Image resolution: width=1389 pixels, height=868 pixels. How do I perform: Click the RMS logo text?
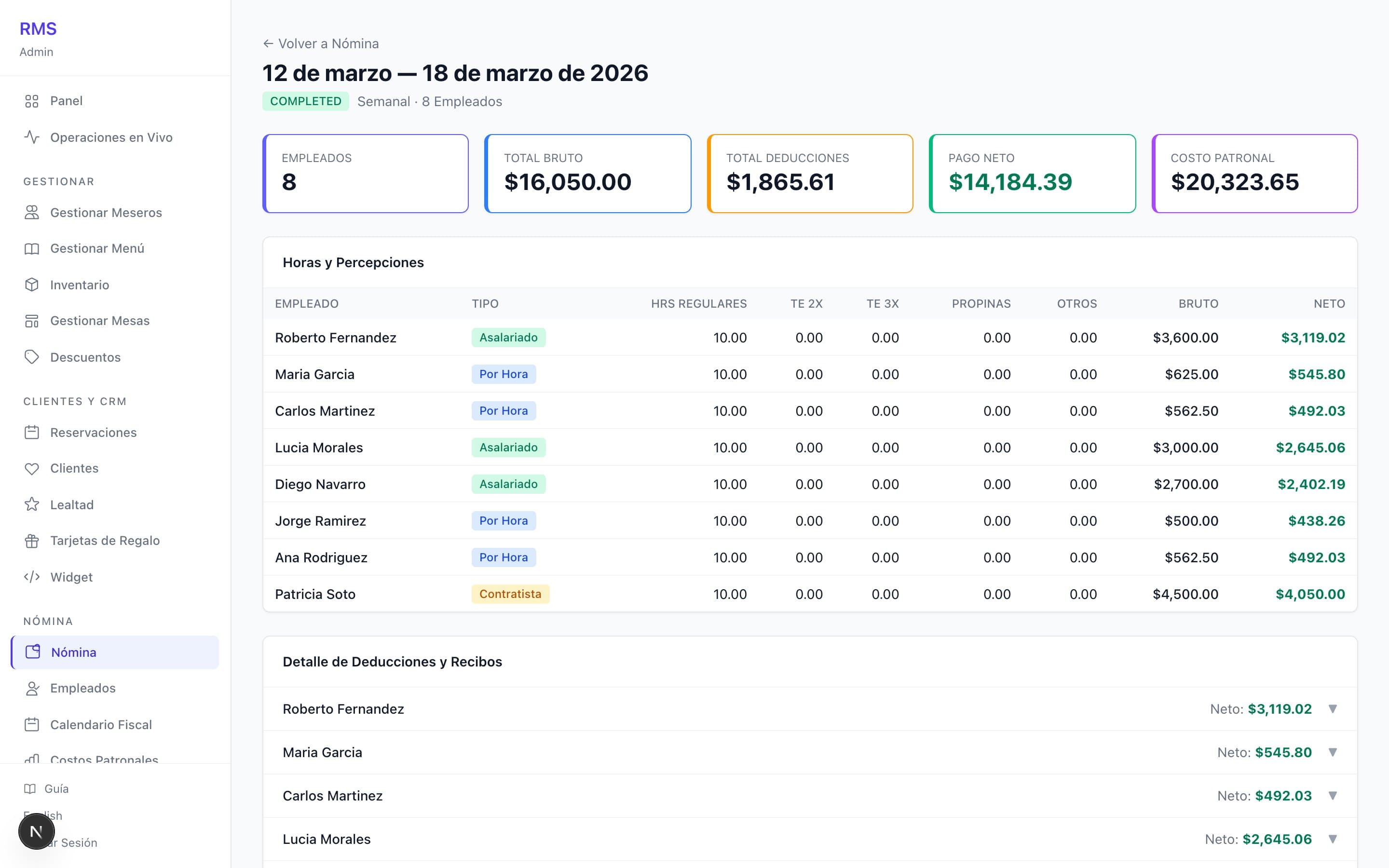tap(38, 29)
